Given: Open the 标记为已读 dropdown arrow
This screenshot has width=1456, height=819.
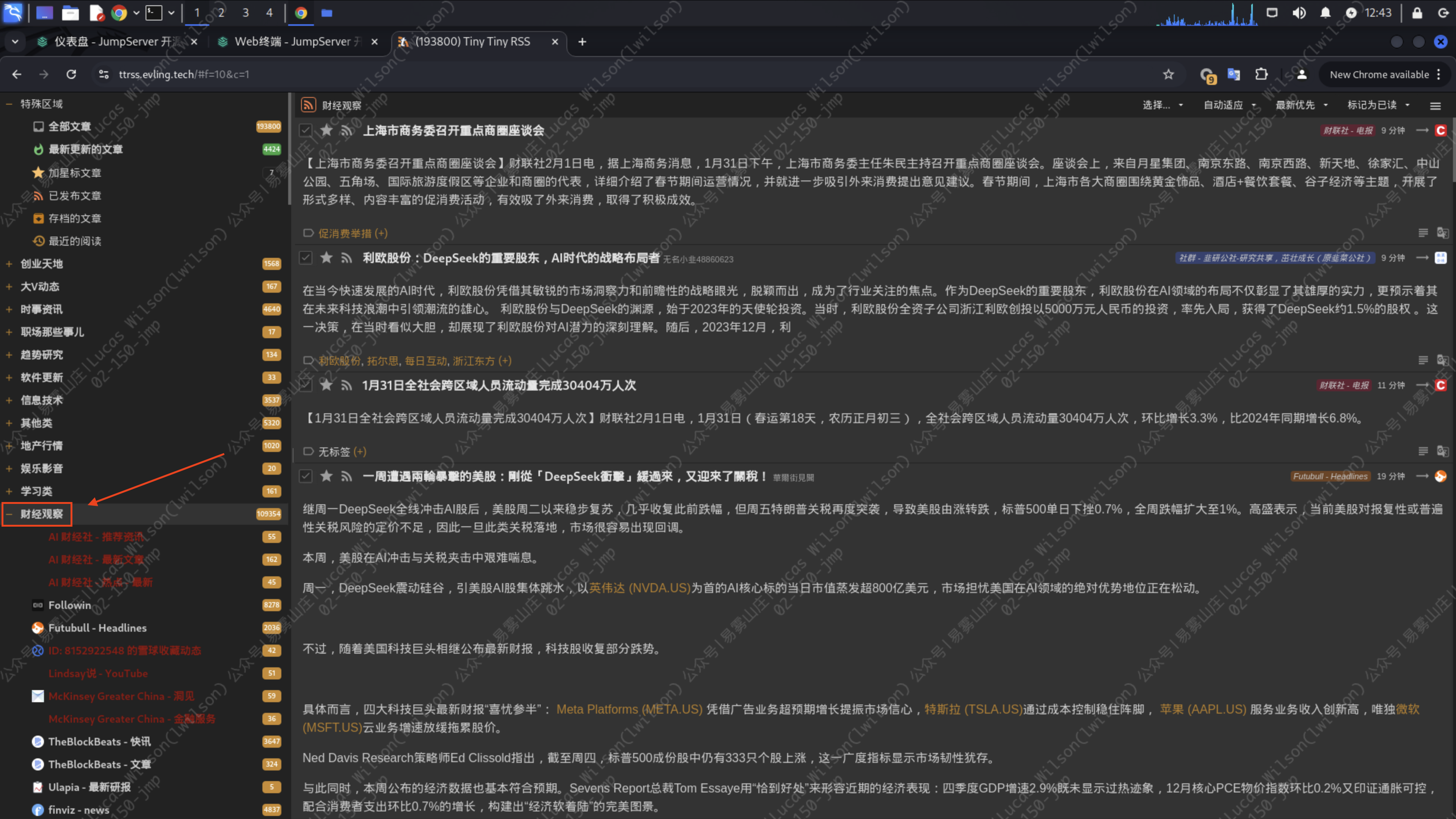Looking at the screenshot, I should click(1407, 105).
